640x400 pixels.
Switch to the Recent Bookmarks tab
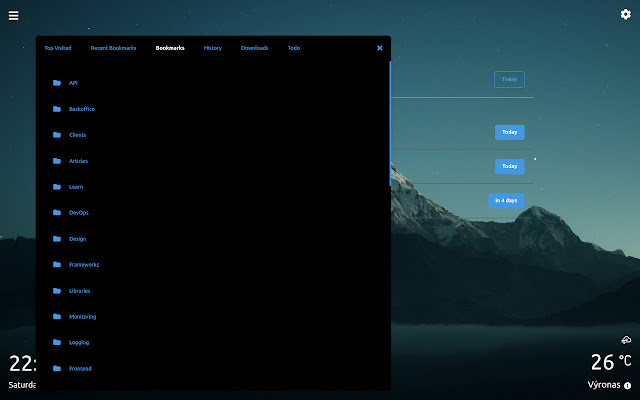(113, 48)
